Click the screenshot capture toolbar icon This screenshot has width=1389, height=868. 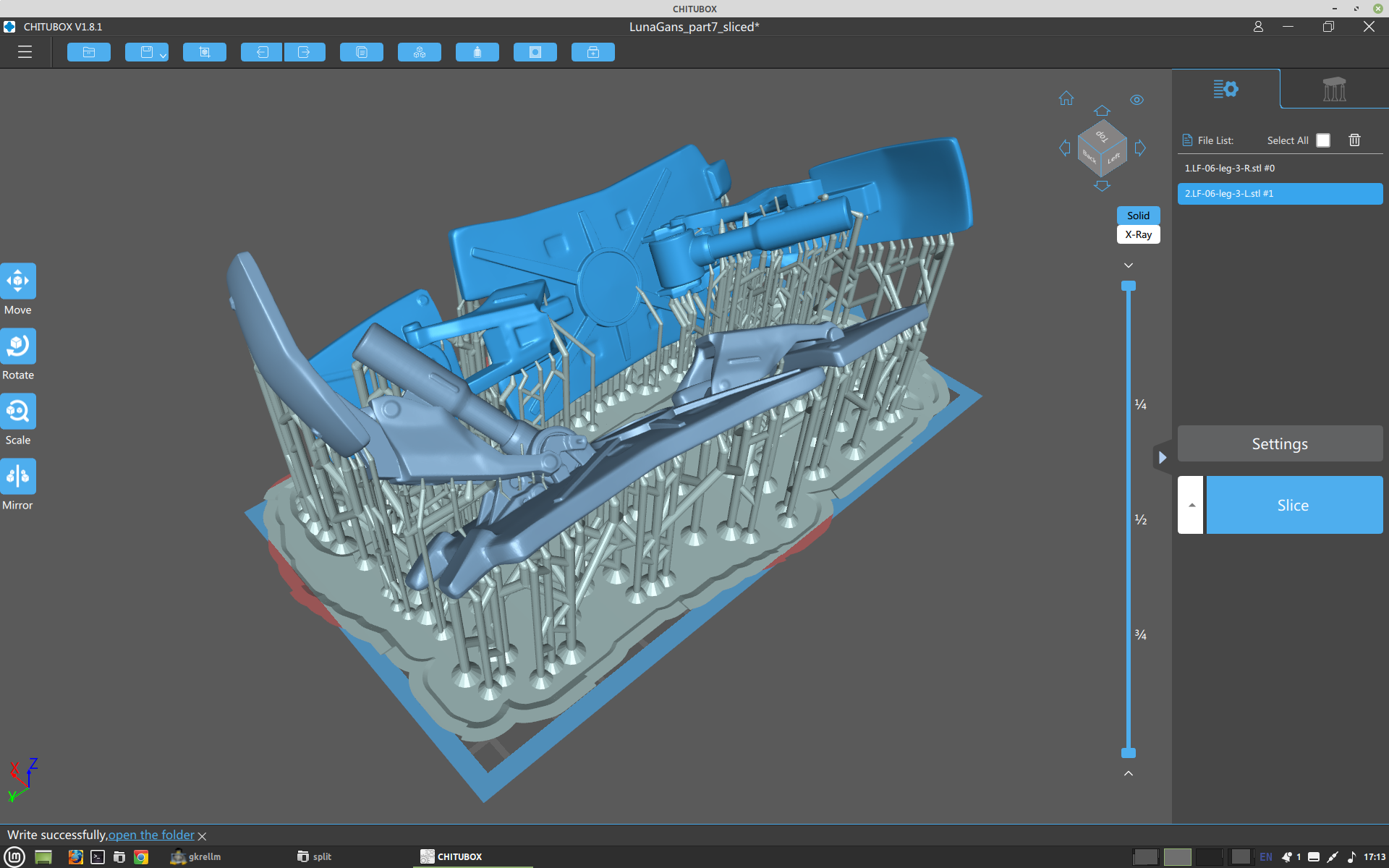(x=205, y=52)
